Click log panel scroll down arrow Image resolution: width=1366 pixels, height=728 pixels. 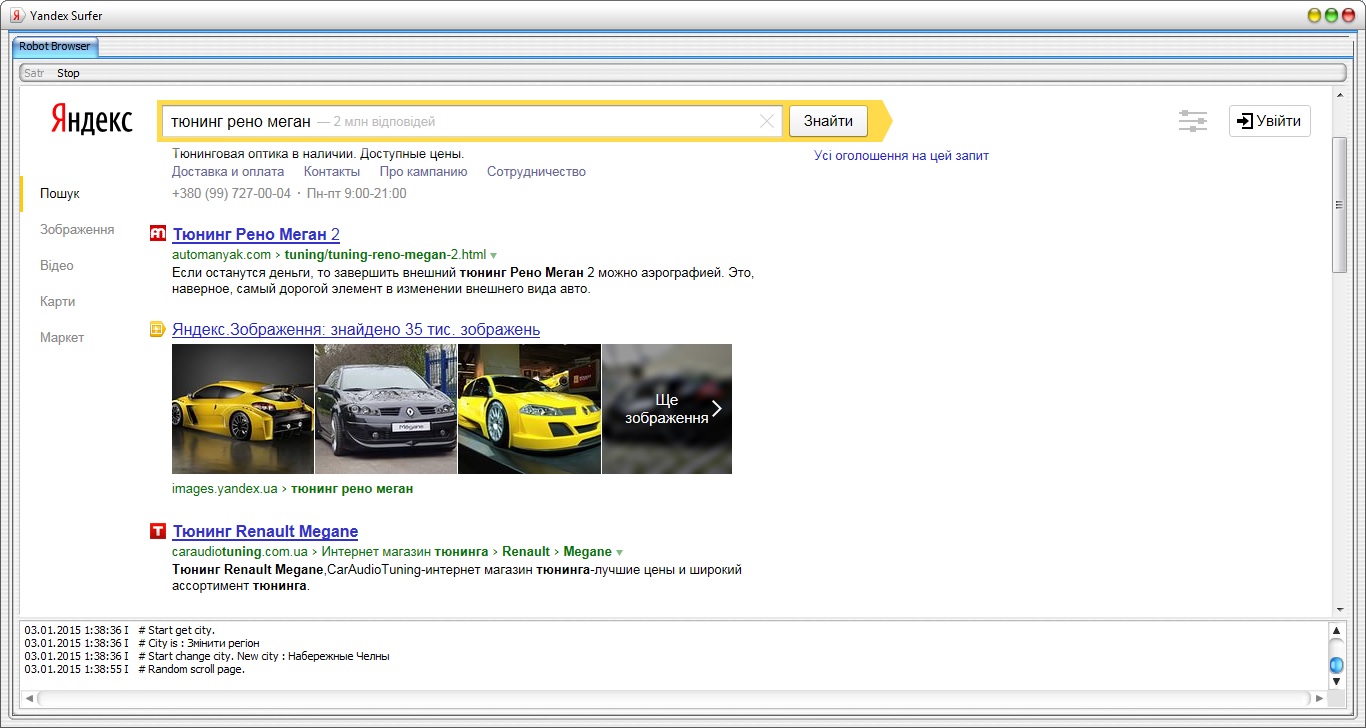point(1336,681)
